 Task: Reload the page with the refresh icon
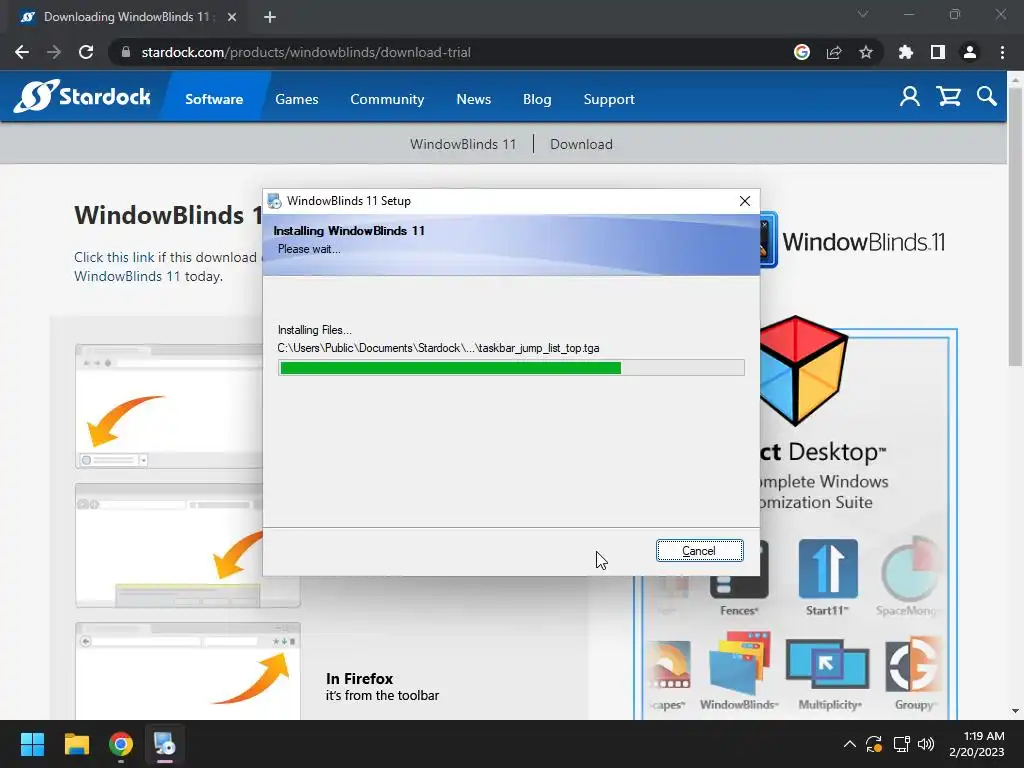pyautogui.click(x=86, y=52)
